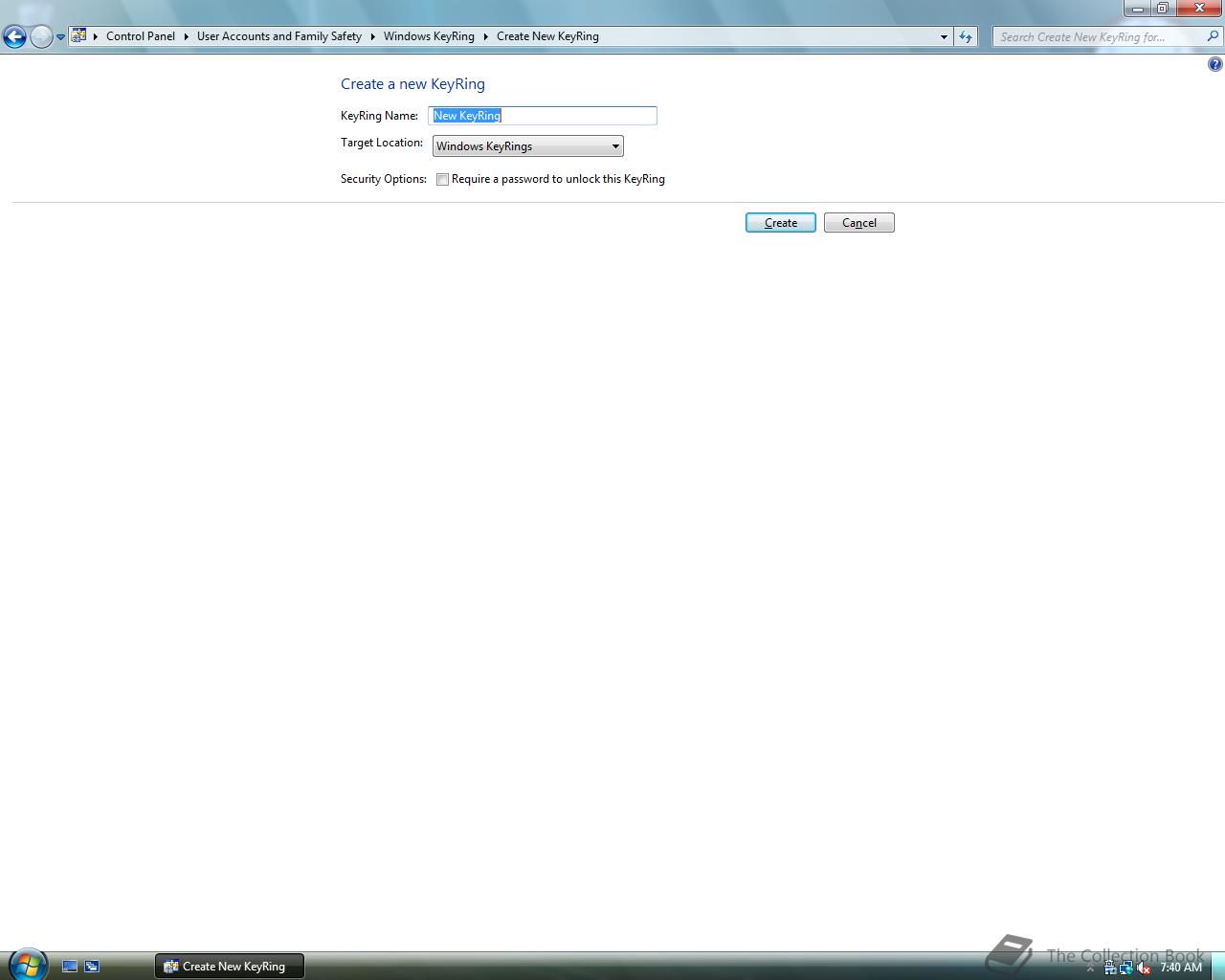Select Create New KeyRing taskbar button
Screen dimensions: 1225x980
(230, 967)
